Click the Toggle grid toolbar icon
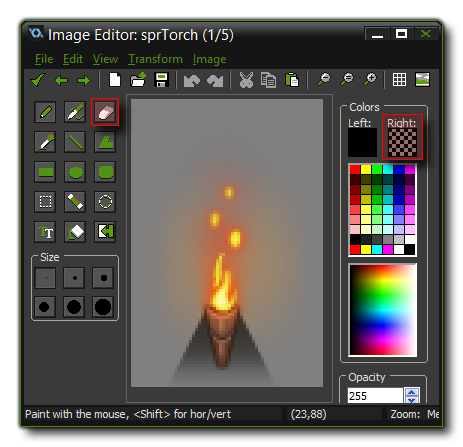463x447 pixels. [x=399, y=80]
